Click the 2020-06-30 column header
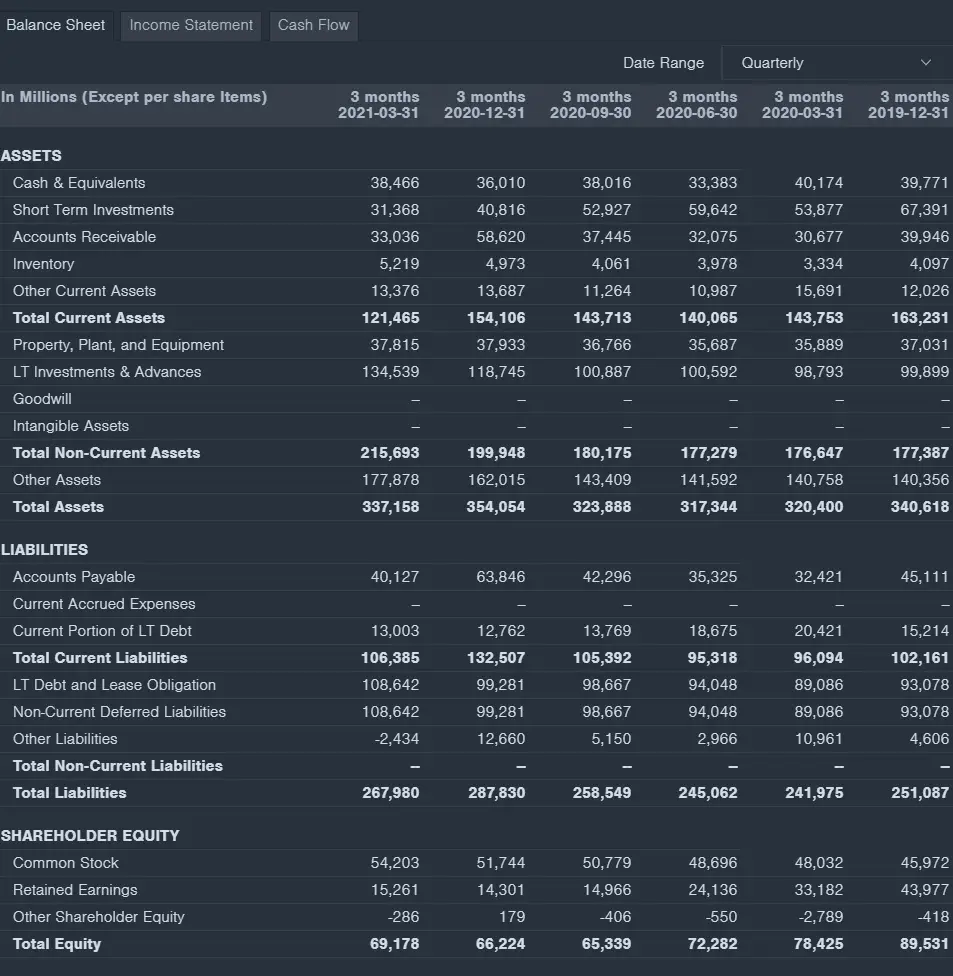Viewport: 953px width, 976px height. [697, 105]
